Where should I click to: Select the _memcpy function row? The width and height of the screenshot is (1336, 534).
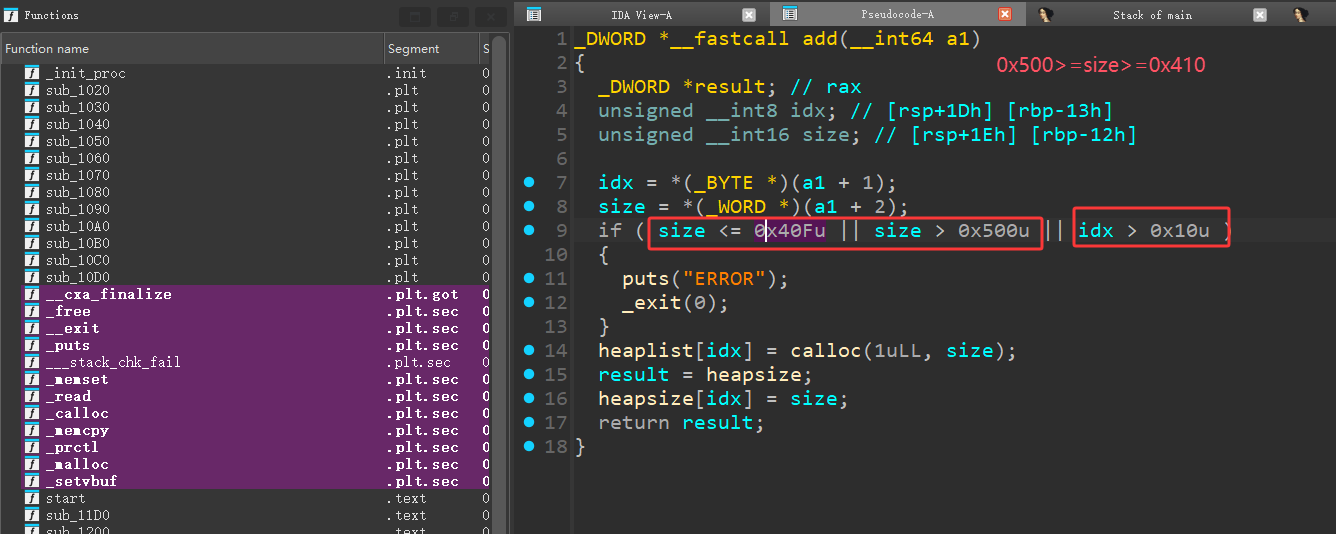click(x=246, y=430)
